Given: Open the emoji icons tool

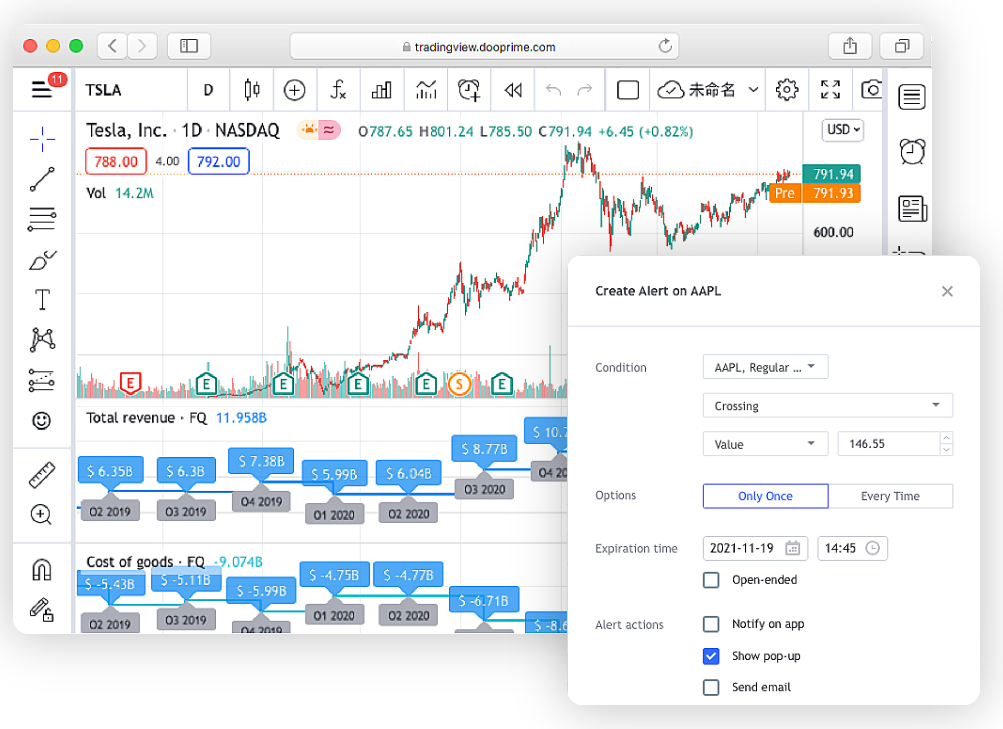Looking at the screenshot, I should pyautogui.click(x=42, y=421).
